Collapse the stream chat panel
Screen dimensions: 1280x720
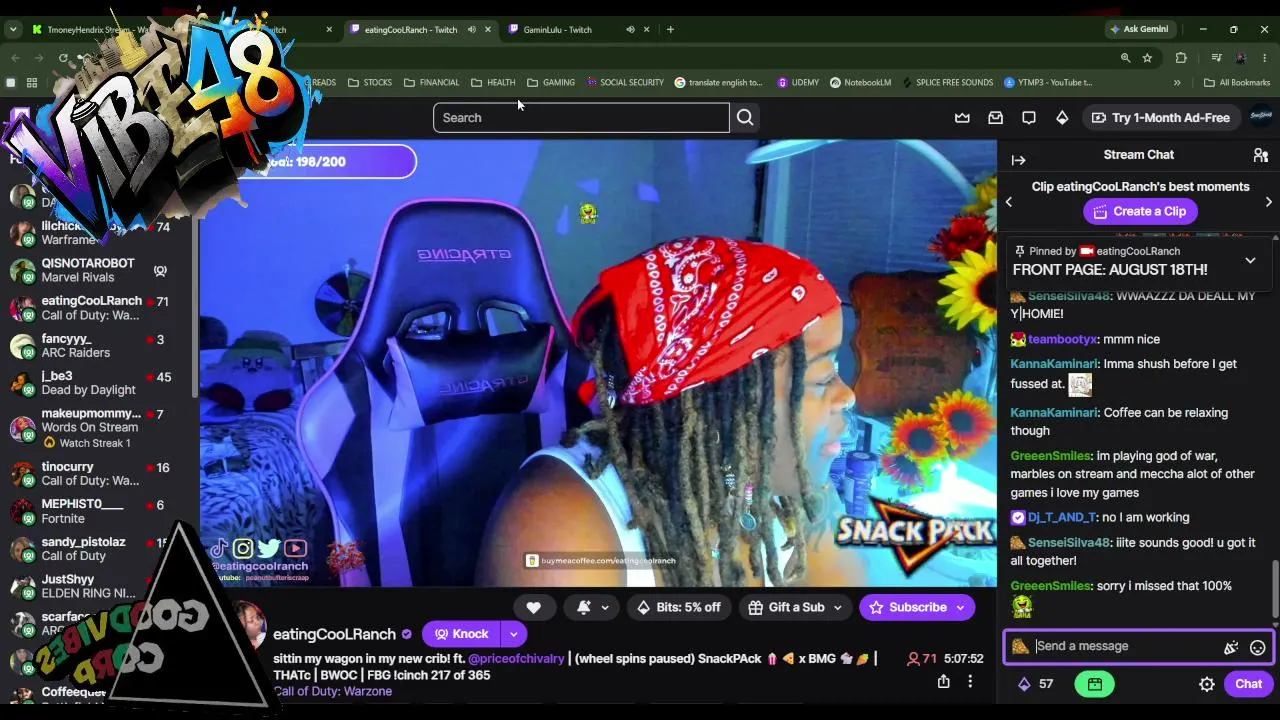tap(1018, 160)
